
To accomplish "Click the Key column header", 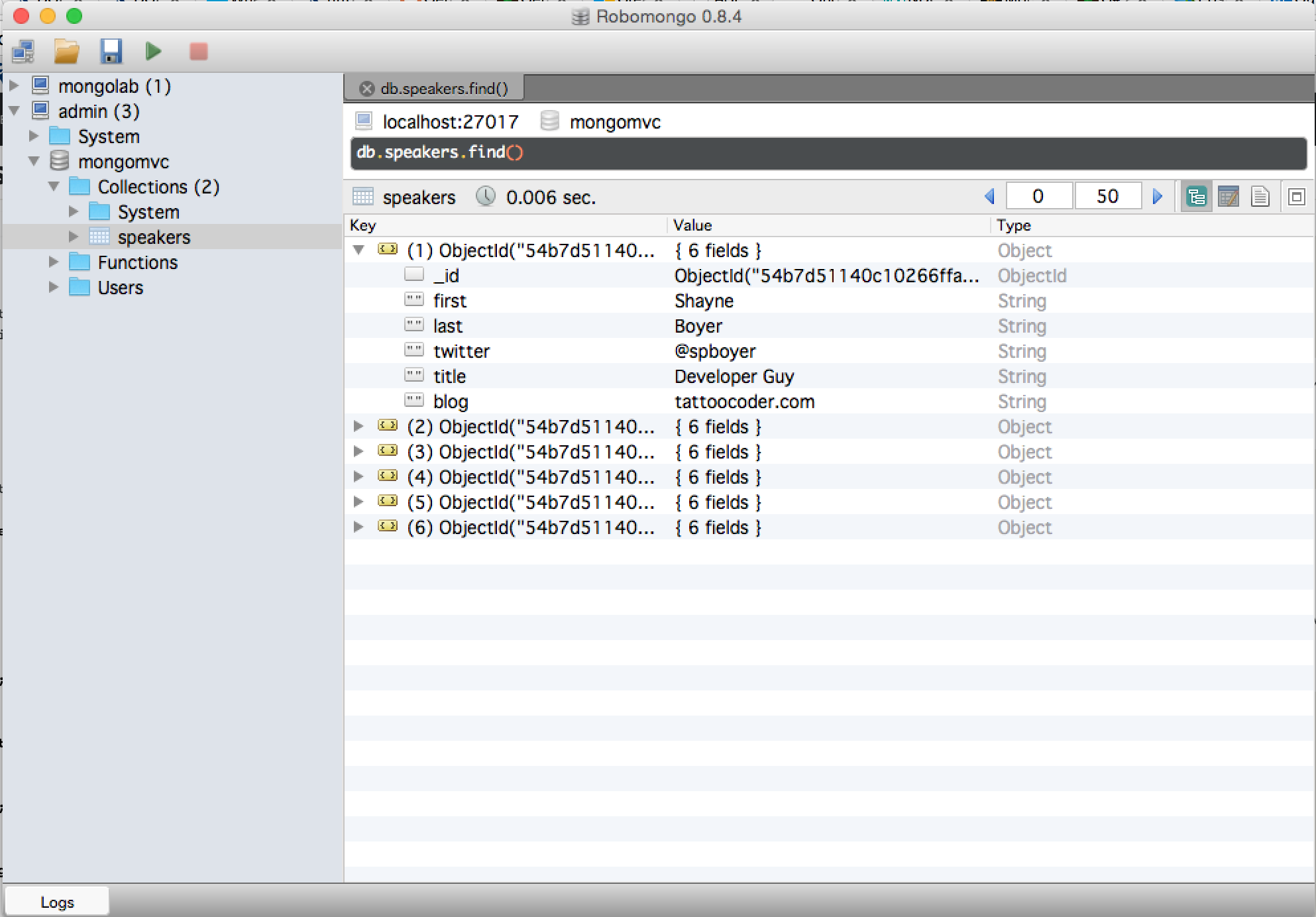I will pos(506,225).
